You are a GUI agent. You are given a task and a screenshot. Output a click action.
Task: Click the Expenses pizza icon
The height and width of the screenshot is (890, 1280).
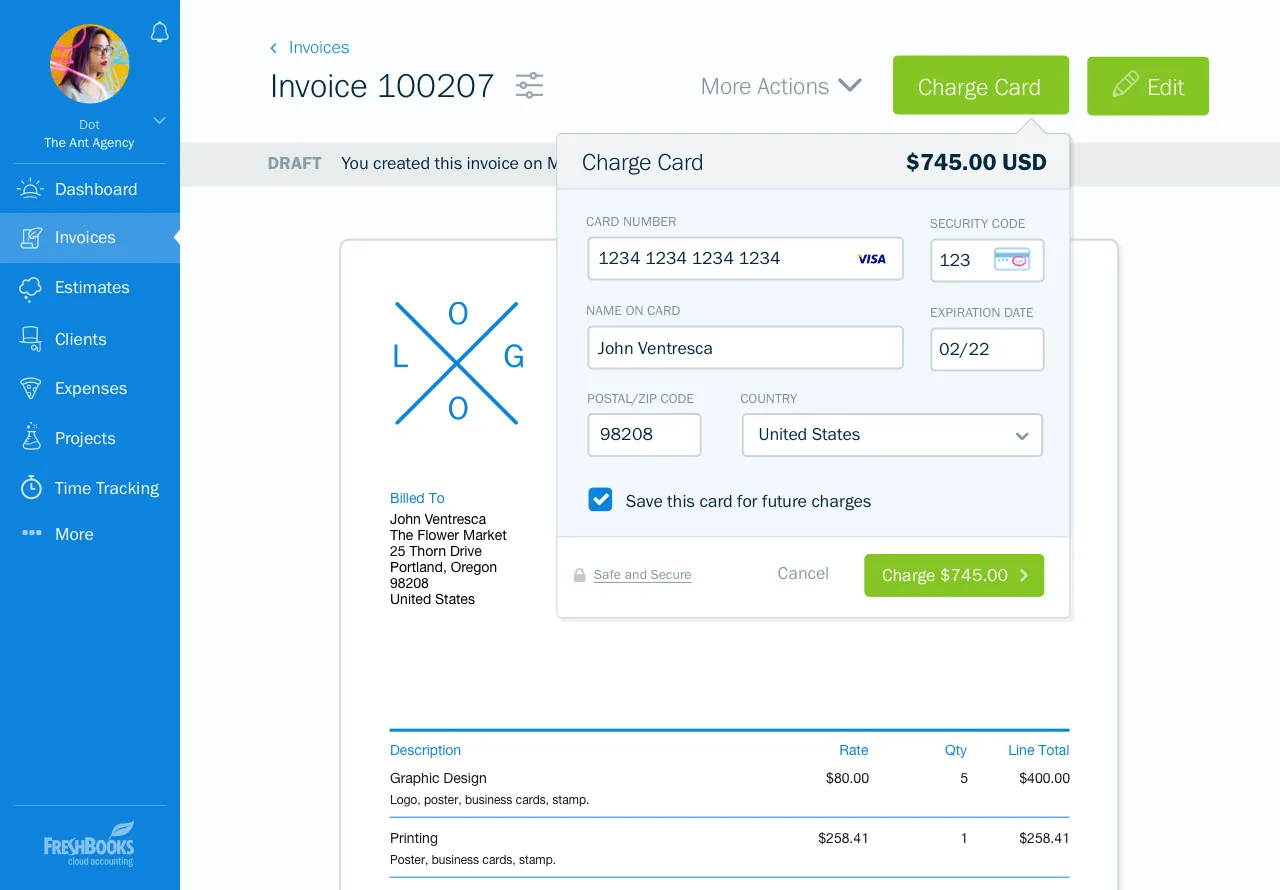point(31,389)
